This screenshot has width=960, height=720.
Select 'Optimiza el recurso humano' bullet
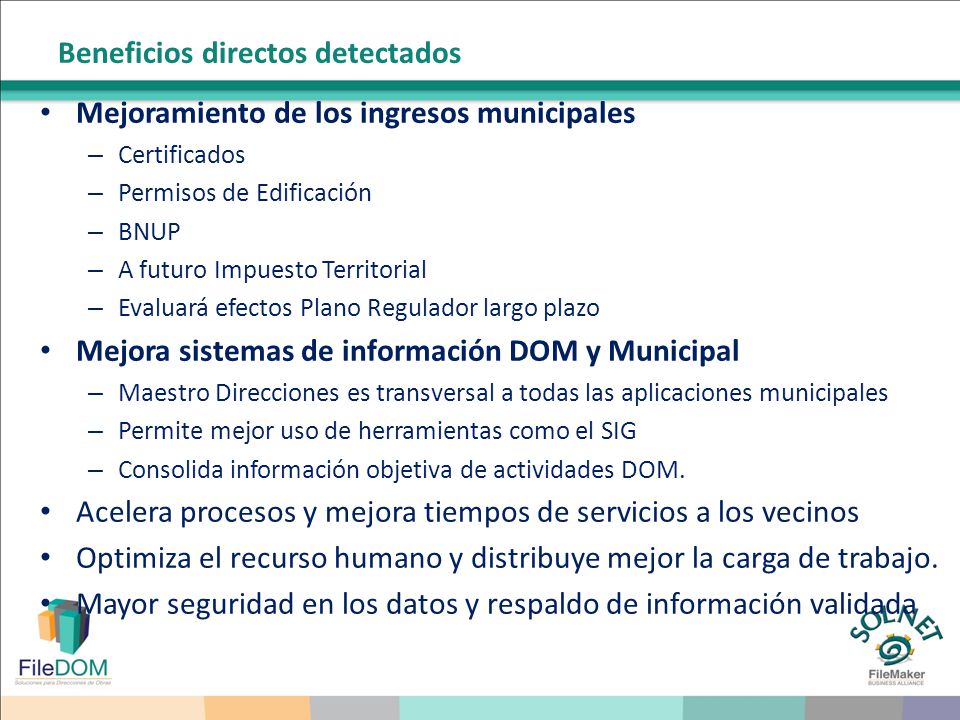pyautogui.click(x=507, y=558)
